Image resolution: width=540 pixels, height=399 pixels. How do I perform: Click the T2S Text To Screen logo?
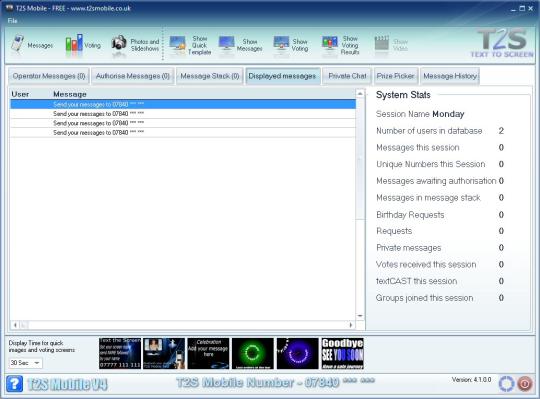502,43
